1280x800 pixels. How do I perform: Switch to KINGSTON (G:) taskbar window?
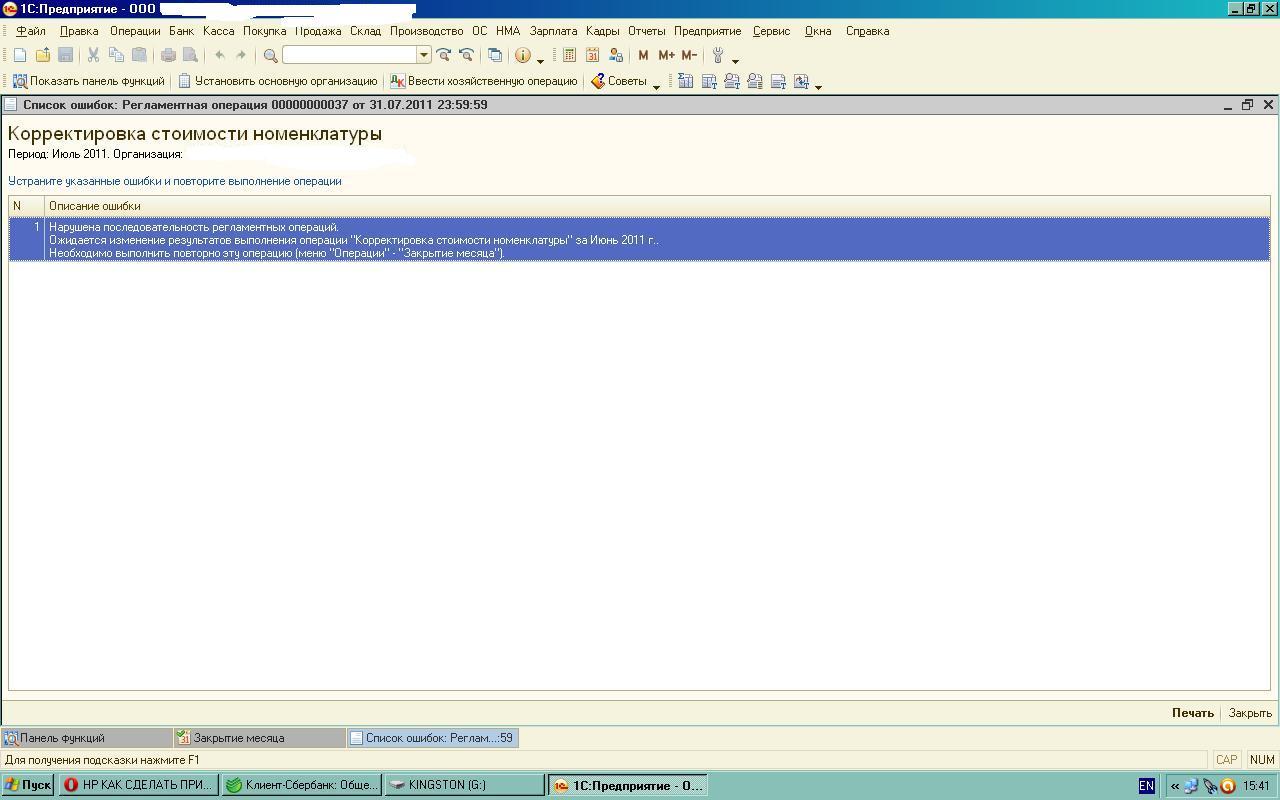point(465,785)
